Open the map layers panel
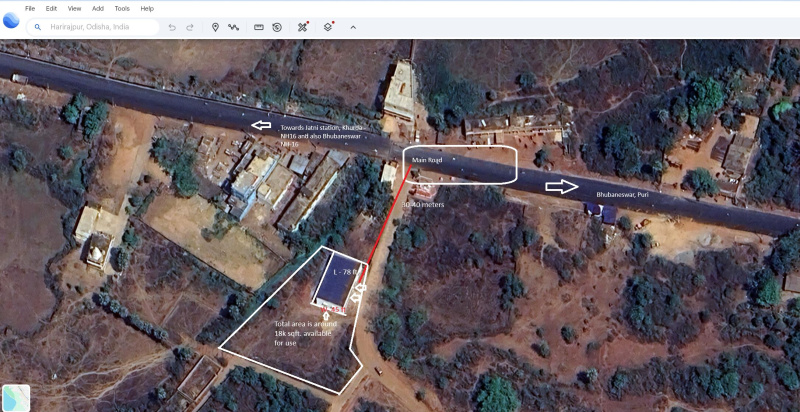 [328, 27]
